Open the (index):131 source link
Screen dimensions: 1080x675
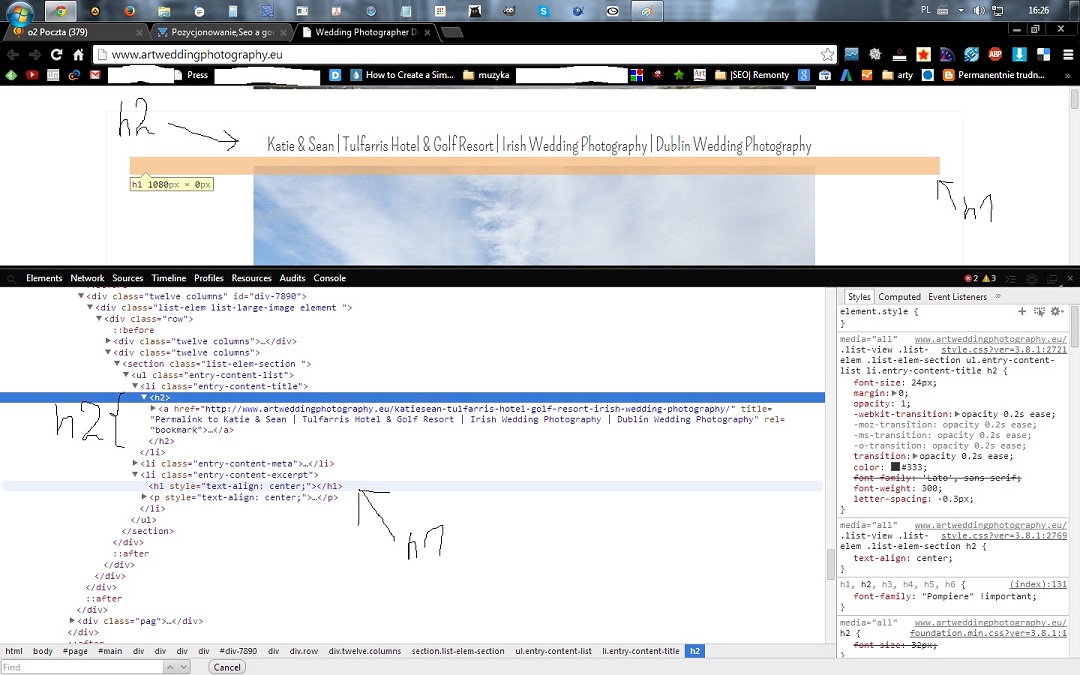click(x=1038, y=585)
